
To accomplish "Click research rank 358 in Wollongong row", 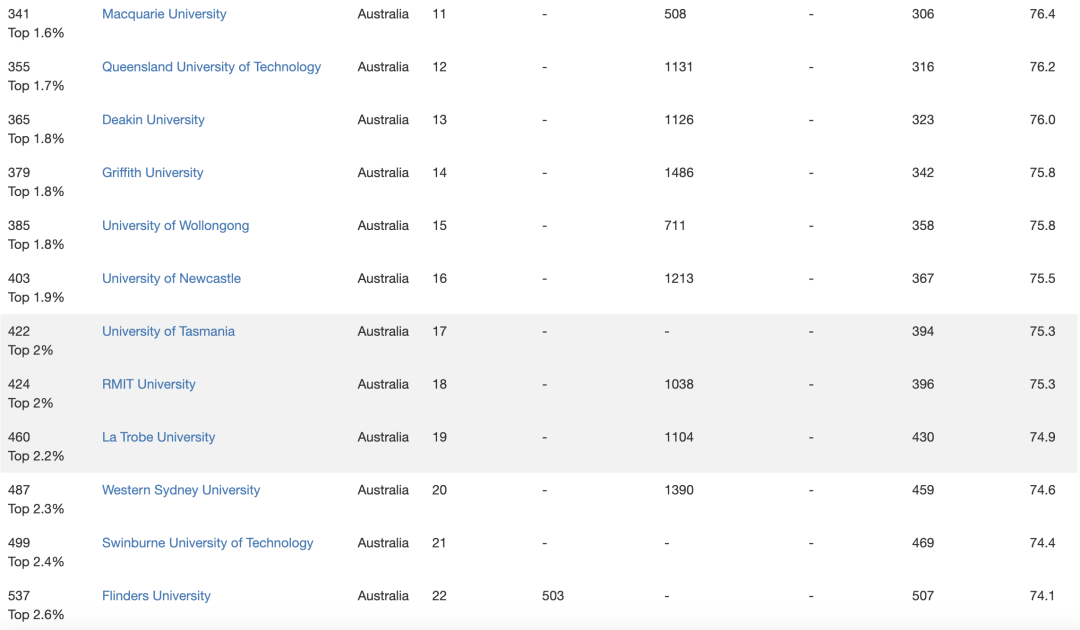I will [x=923, y=226].
